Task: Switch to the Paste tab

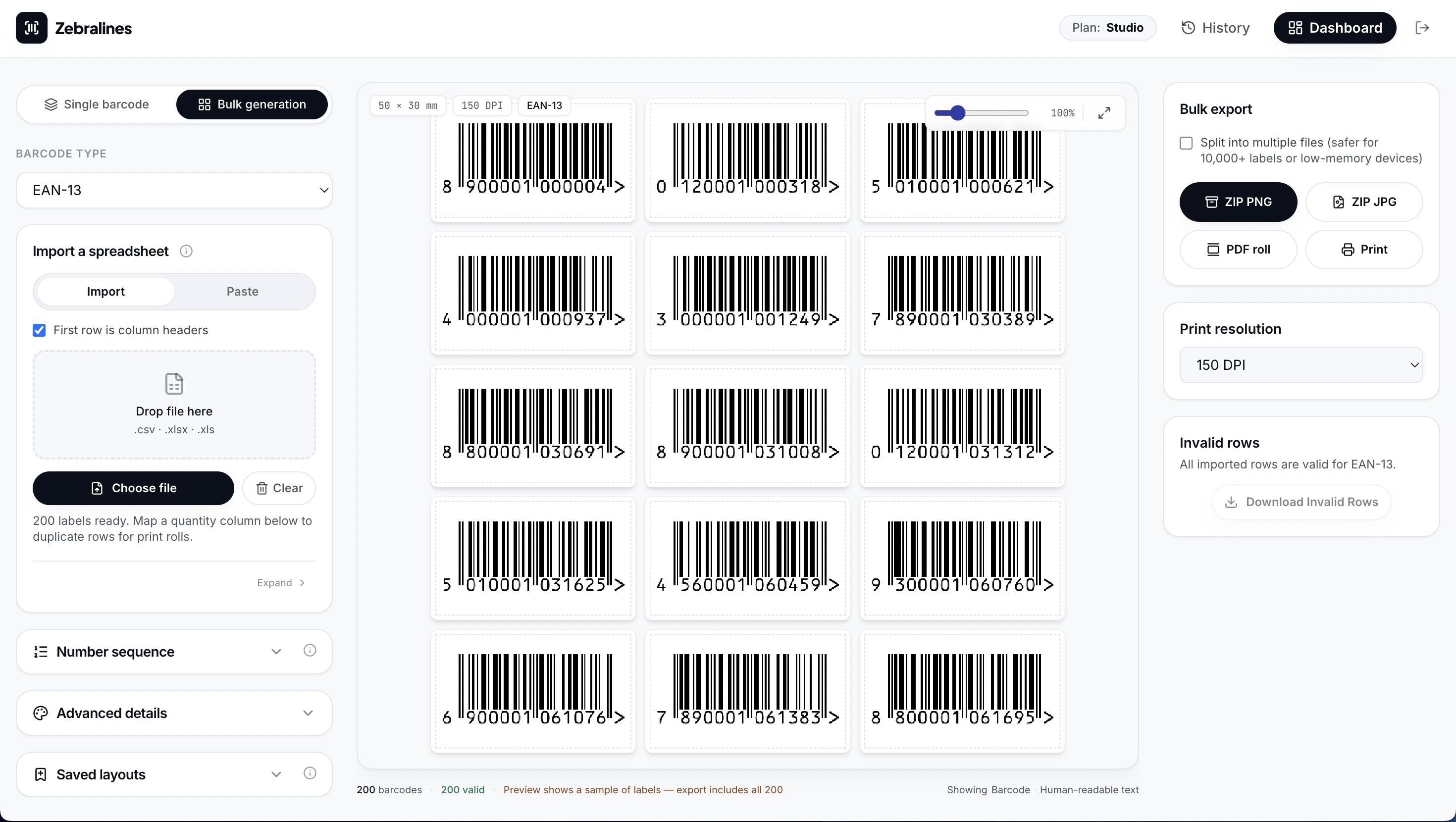Action: (243, 291)
